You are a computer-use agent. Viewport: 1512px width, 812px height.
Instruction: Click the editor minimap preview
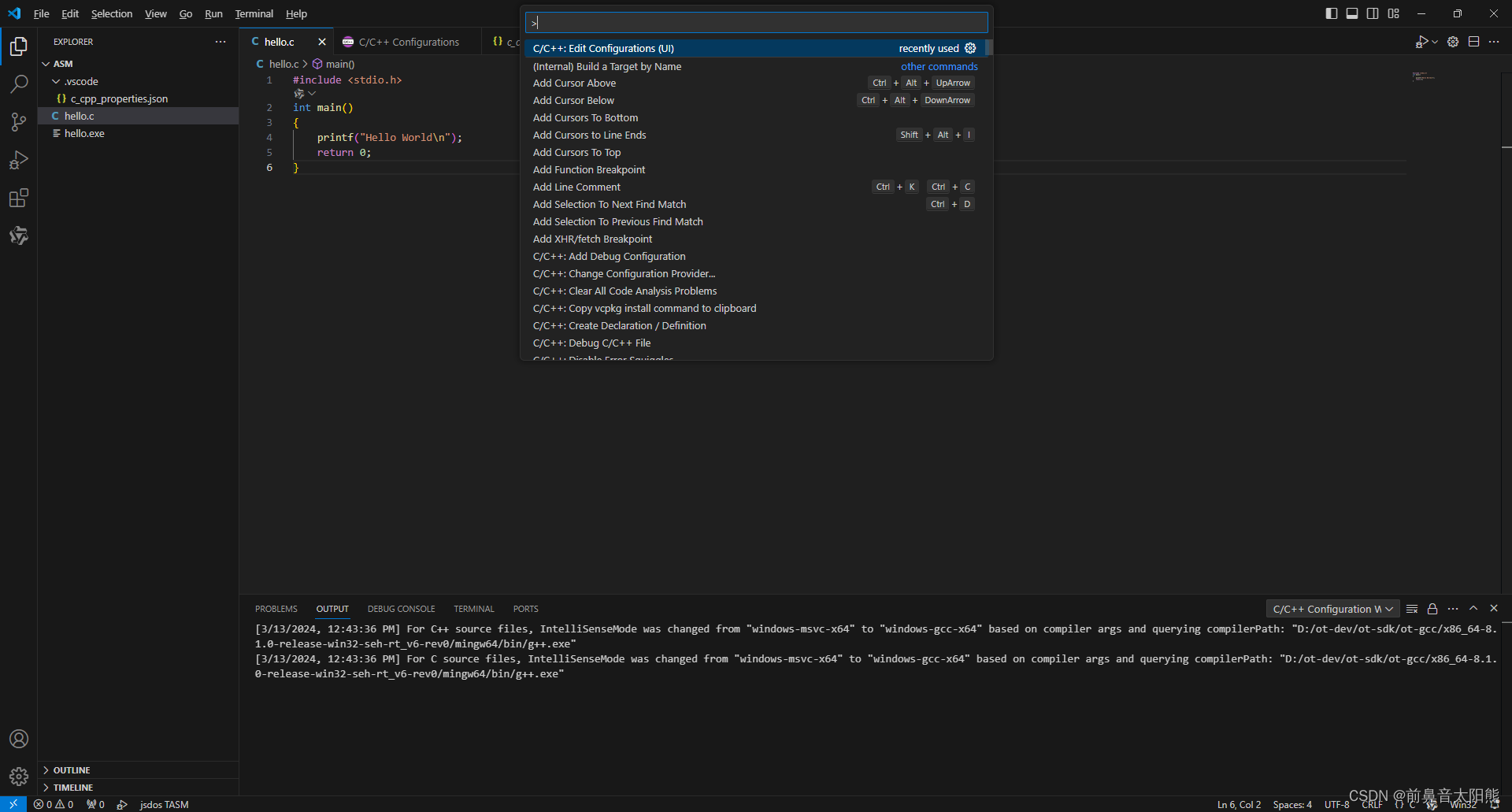tap(1424, 77)
